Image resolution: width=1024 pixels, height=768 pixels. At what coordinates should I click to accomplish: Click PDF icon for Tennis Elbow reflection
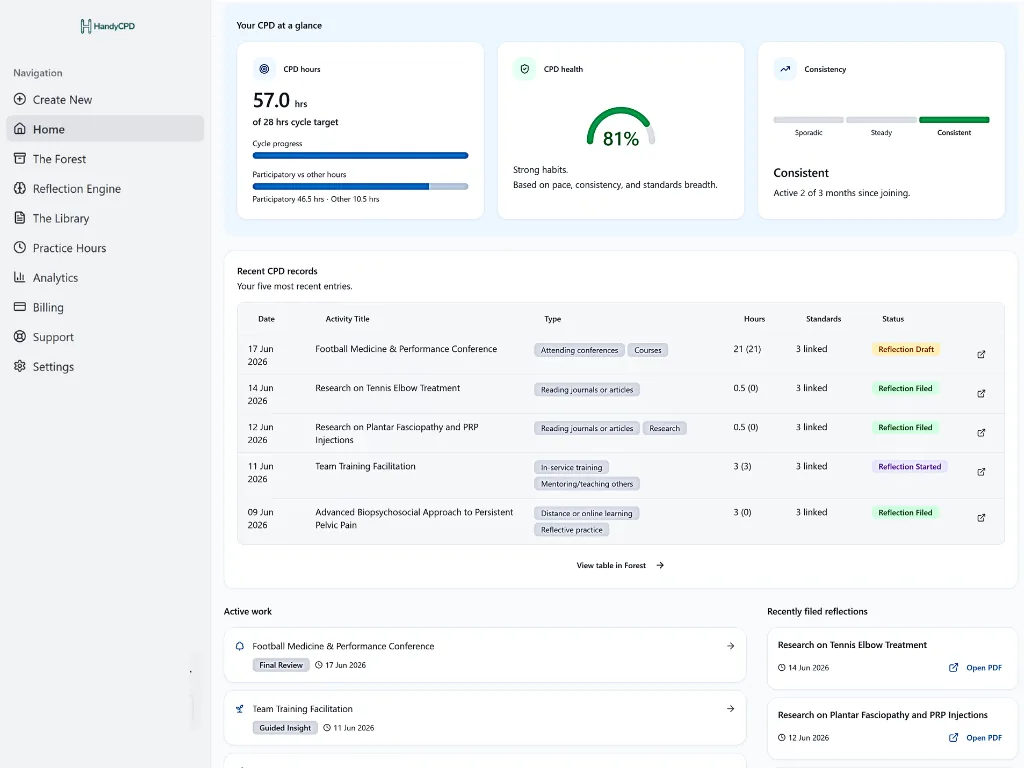(953, 667)
